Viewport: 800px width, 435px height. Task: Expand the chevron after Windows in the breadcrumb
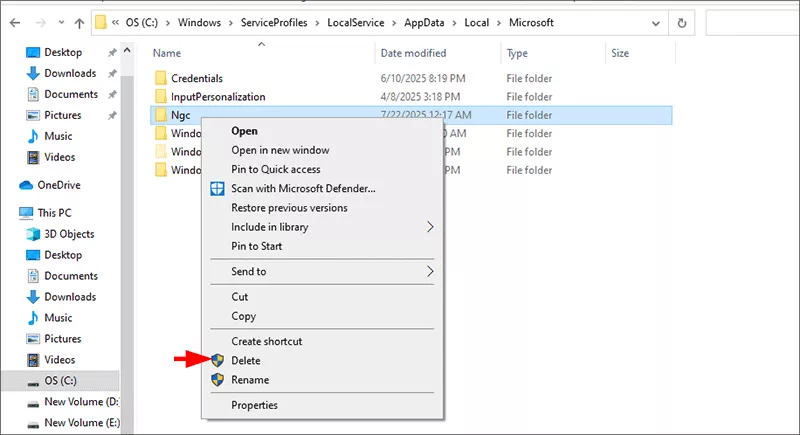coord(231,23)
